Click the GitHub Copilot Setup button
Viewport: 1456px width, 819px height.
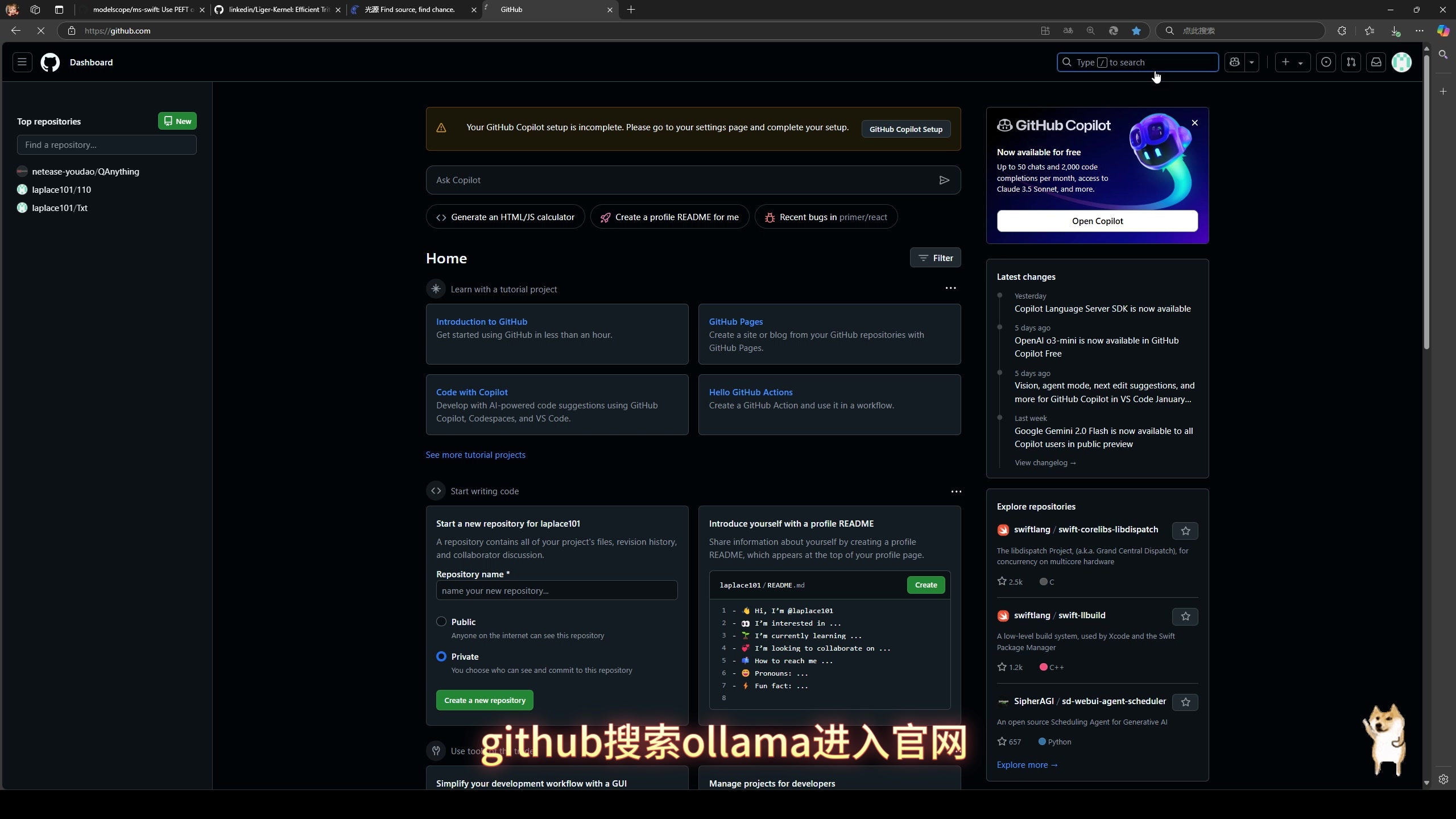(905, 129)
